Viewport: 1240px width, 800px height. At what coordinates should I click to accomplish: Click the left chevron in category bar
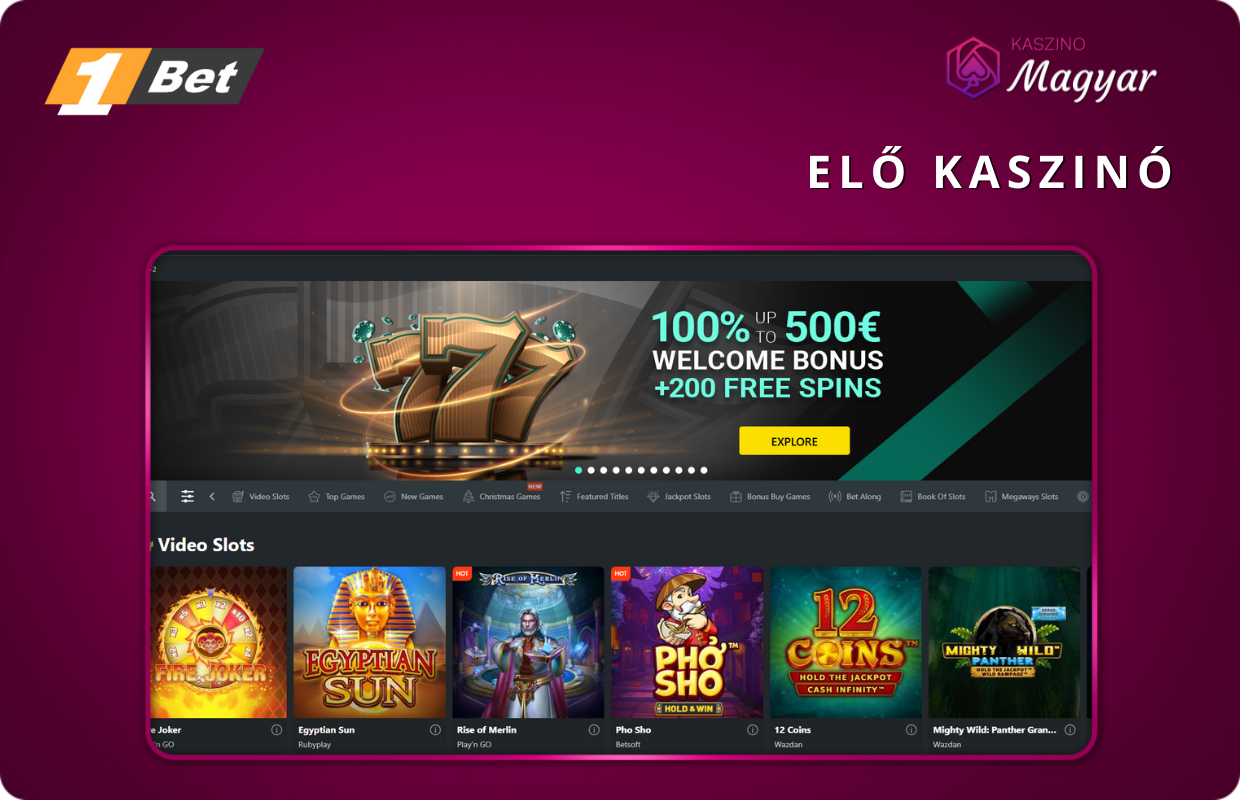212,496
